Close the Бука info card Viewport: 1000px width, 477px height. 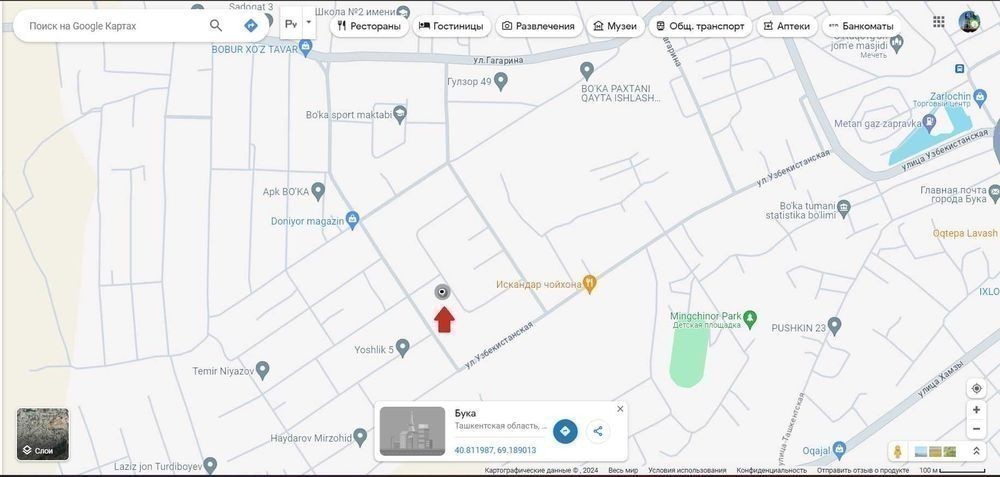(x=620, y=409)
